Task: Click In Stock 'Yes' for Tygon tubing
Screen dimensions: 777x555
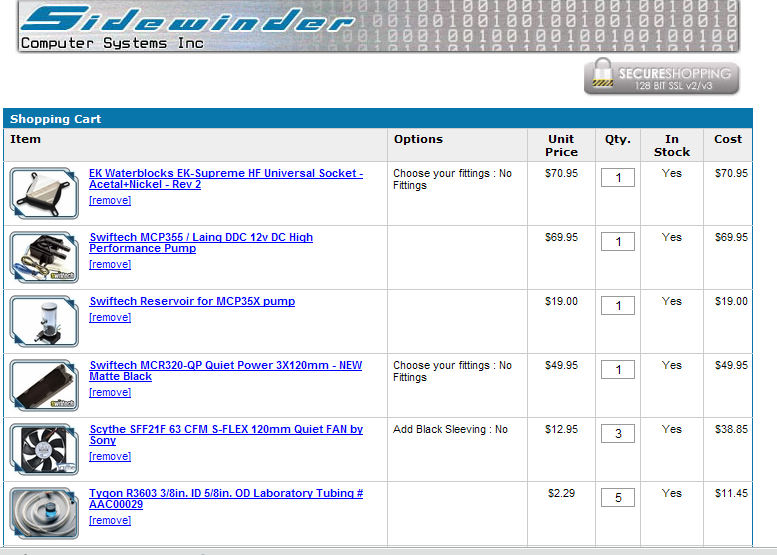Action: pyautogui.click(x=672, y=493)
